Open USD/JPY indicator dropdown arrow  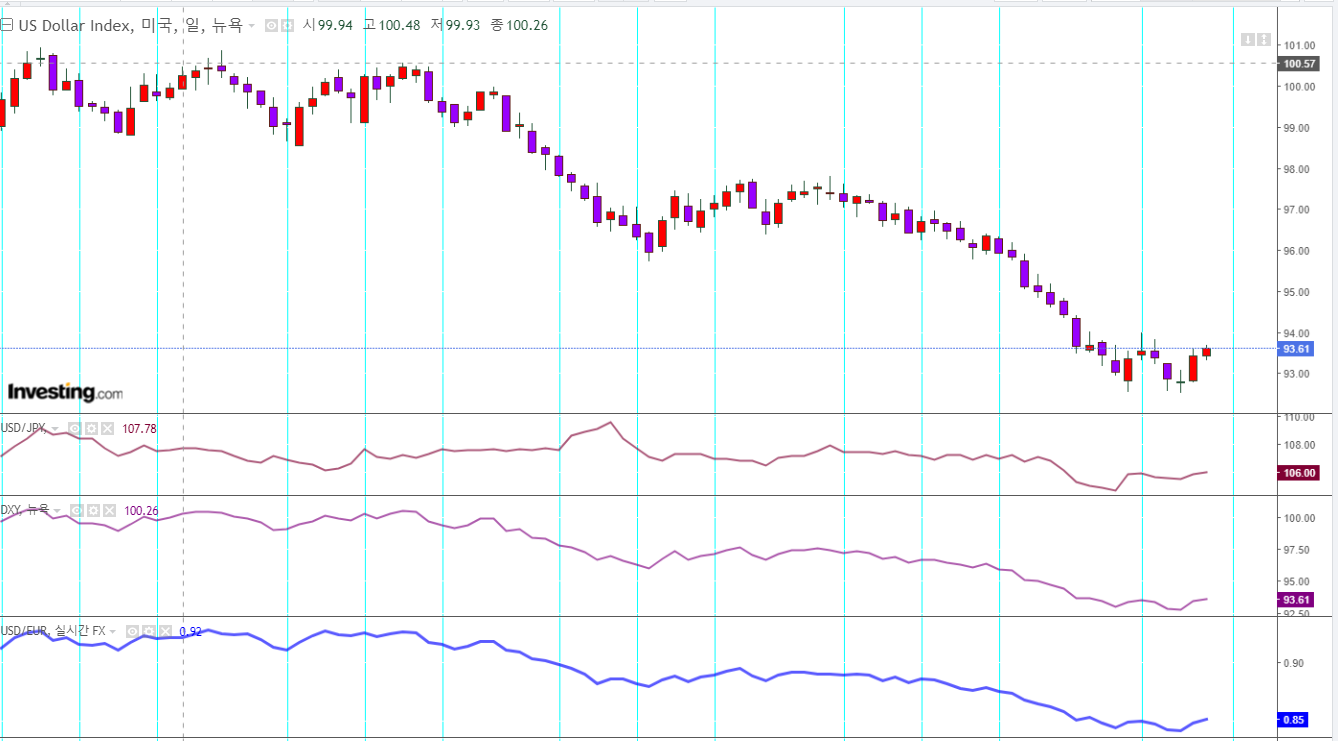[55, 429]
